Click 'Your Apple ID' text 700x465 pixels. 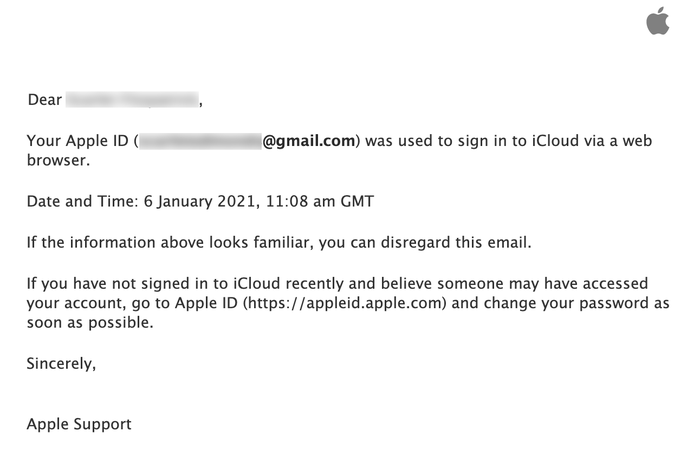78,141
